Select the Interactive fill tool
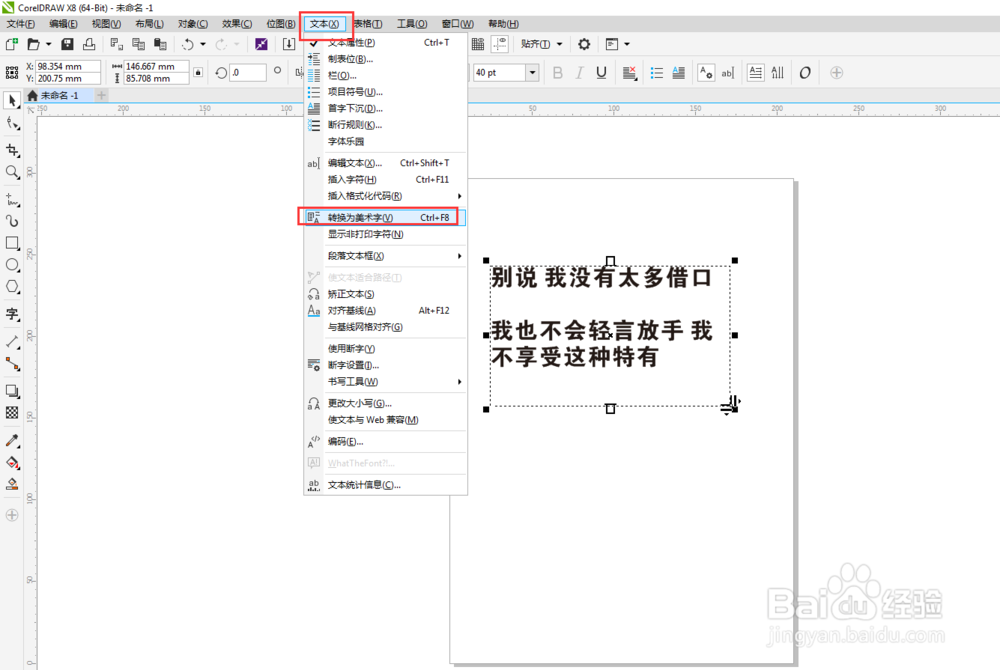 tap(12, 462)
